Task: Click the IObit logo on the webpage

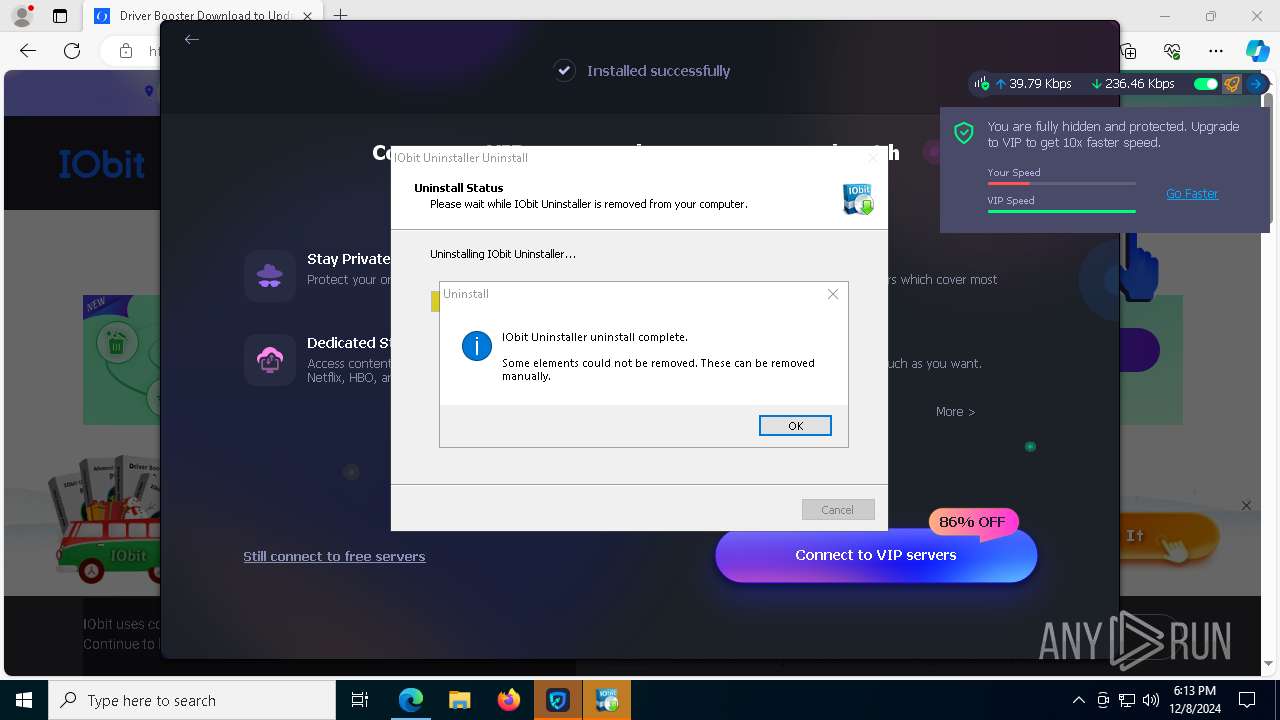Action: click(x=101, y=164)
